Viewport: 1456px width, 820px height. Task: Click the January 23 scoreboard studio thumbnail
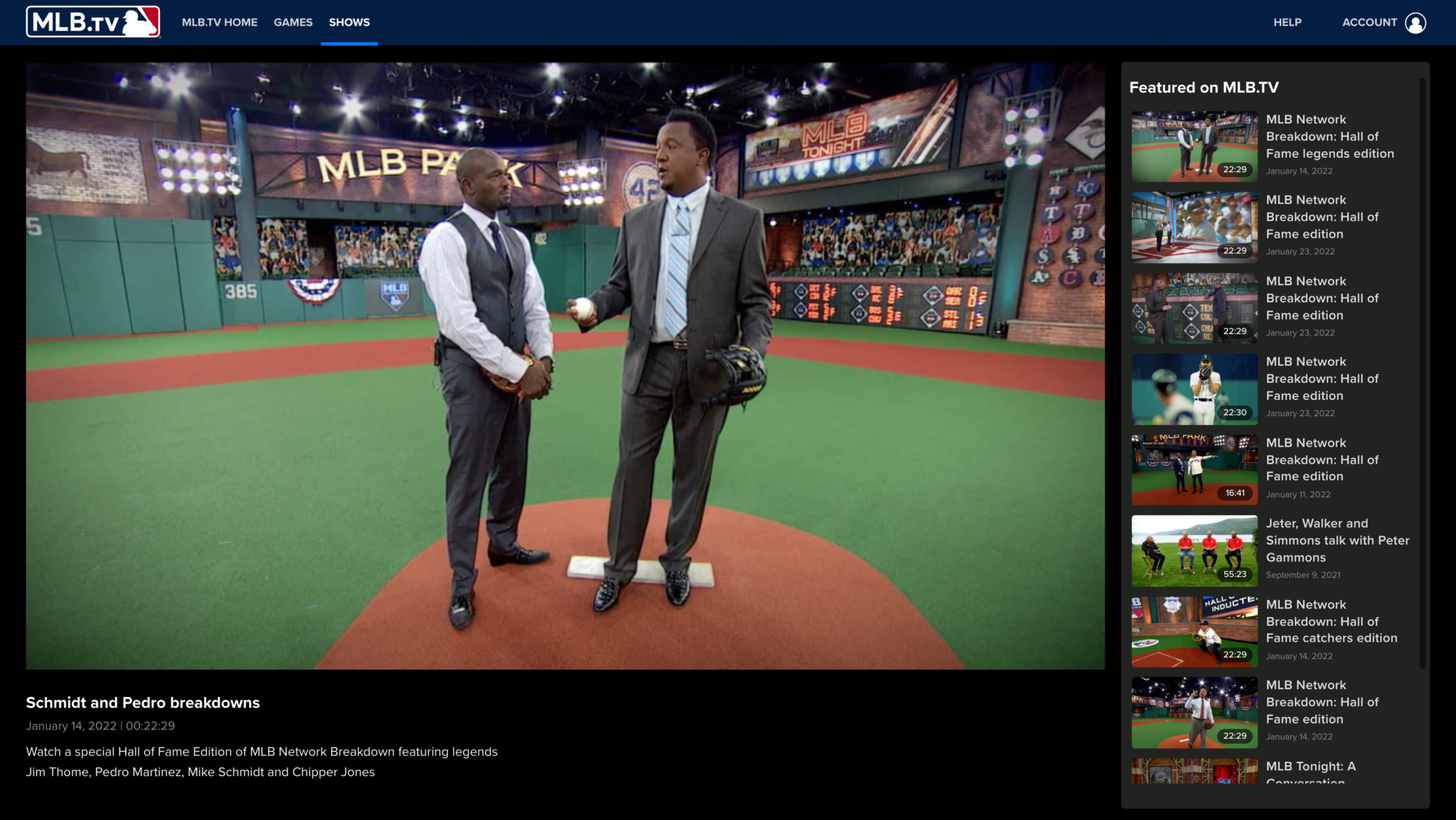point(1194,307)
